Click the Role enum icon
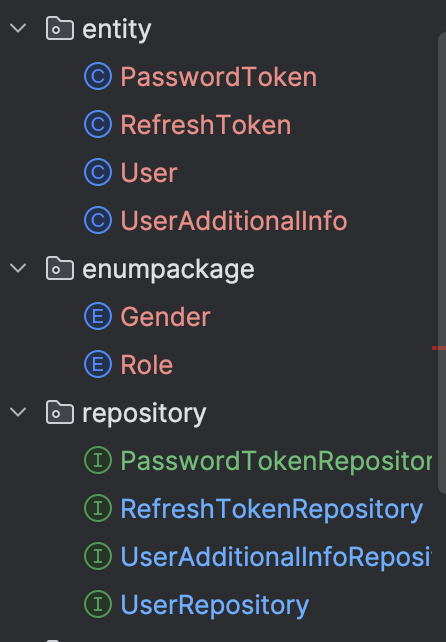 click(x=98, y=364)
